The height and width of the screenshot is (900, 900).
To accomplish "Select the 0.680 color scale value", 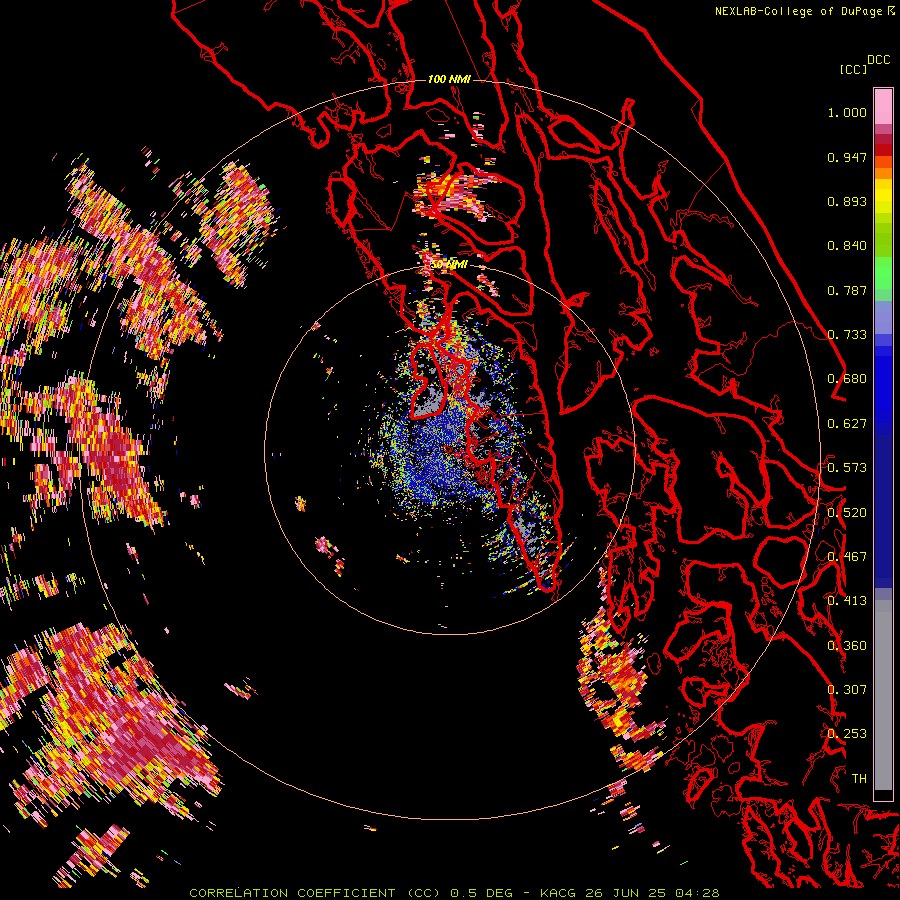I will click(847, 379).
